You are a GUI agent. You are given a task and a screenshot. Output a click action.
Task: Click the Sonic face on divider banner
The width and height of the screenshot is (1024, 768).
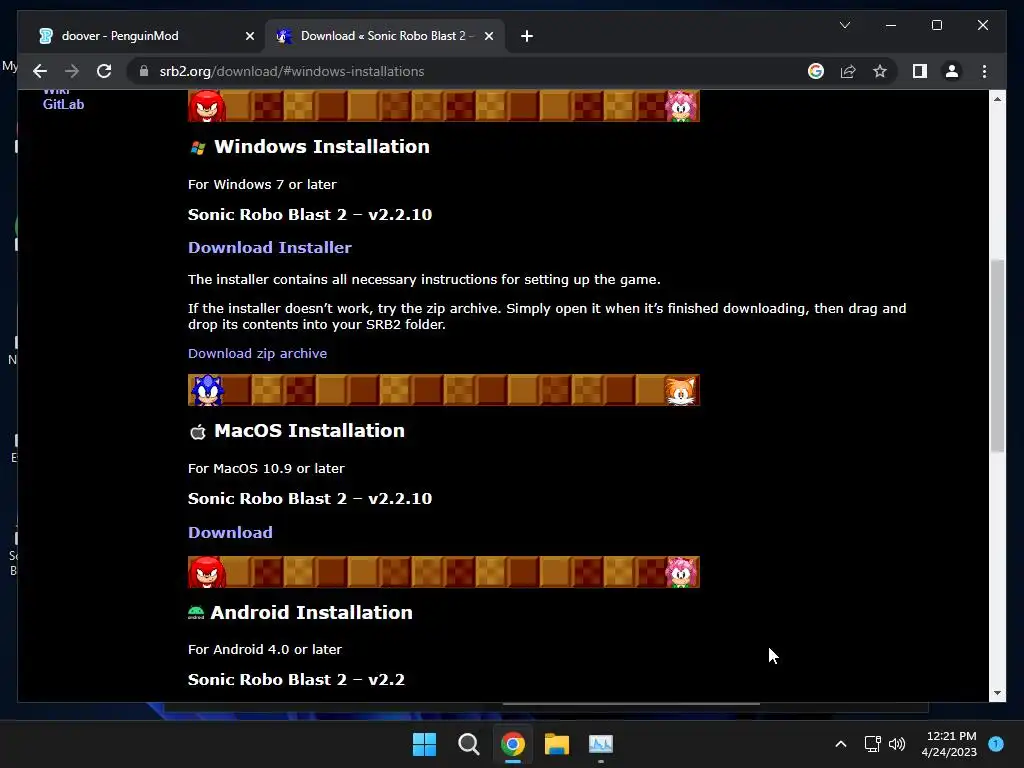(x=206, y=390)
